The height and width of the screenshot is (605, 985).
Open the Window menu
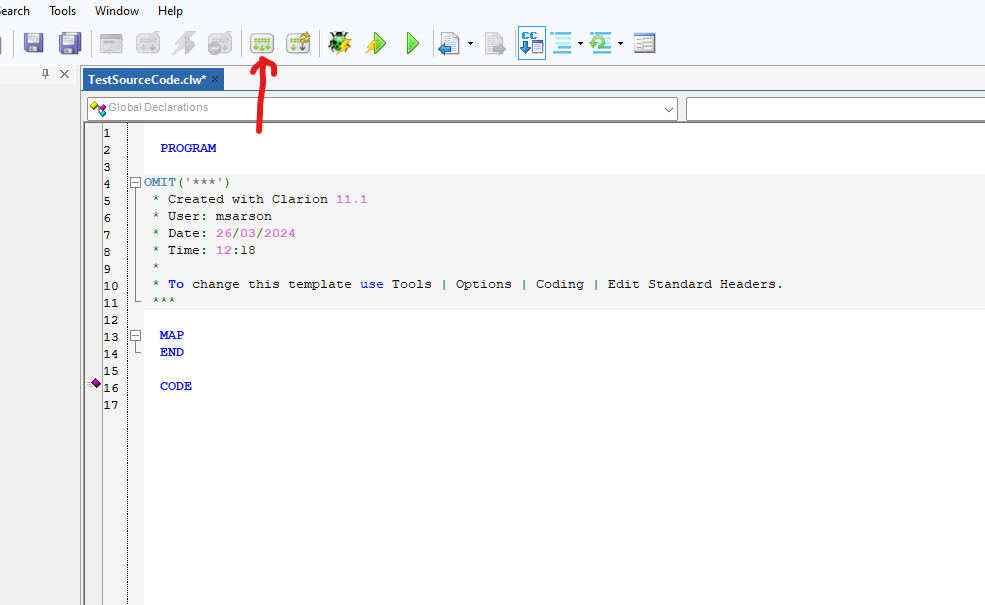coord(117,11)
